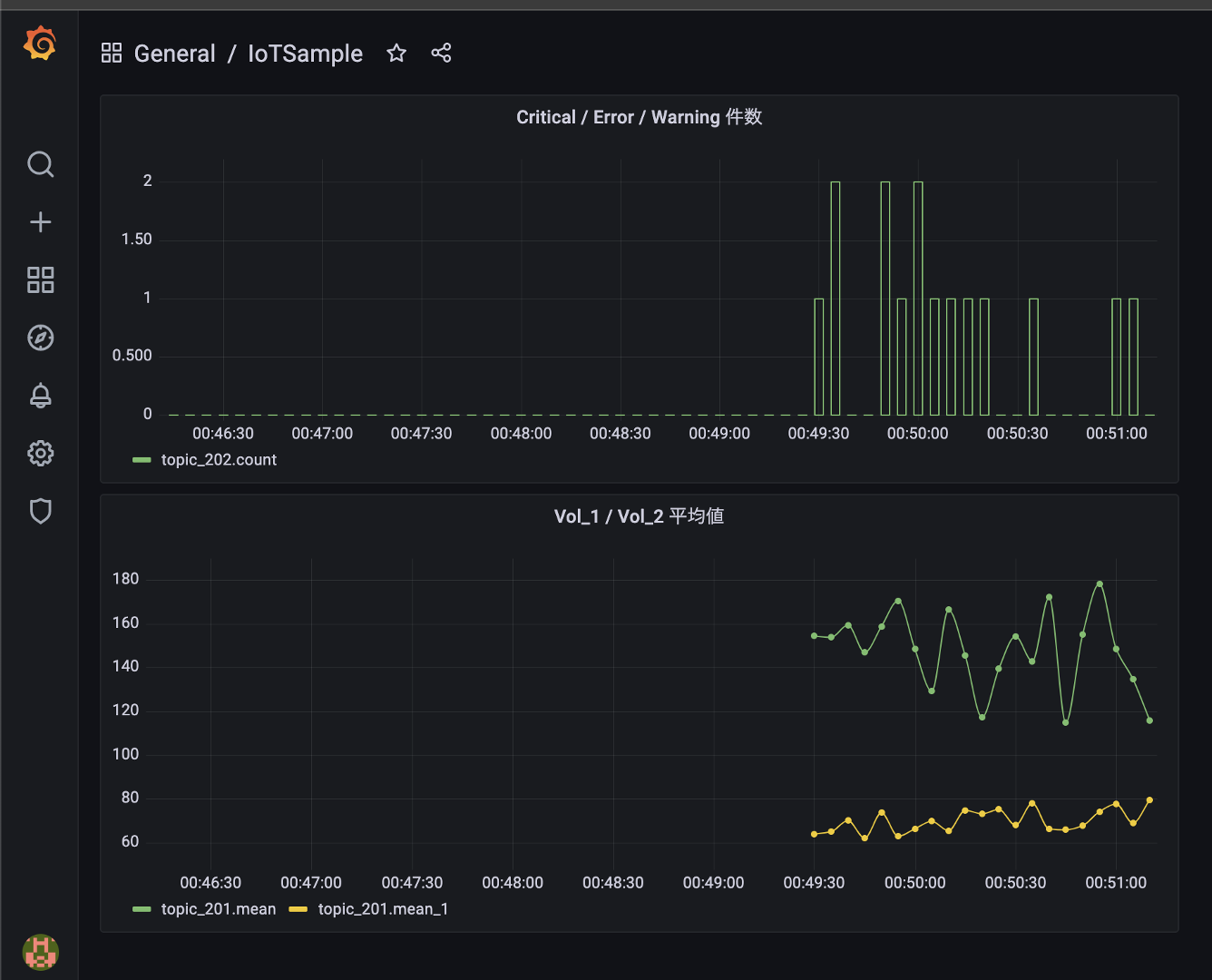1212x980 pixels.
Task: Open the user avatar profile icon
Action: (40, 952)
